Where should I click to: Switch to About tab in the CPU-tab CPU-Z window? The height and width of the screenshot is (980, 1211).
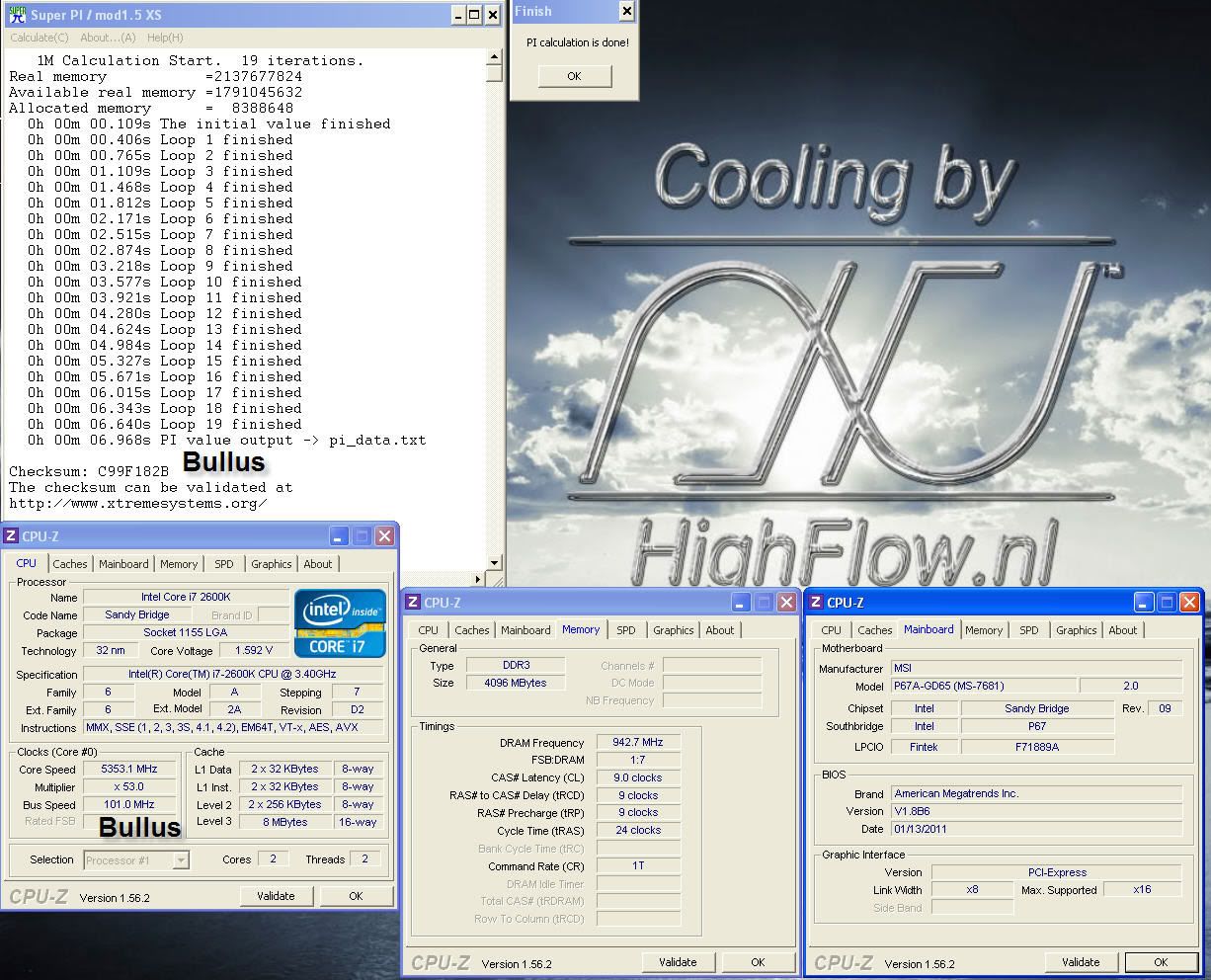[x=318, y=564]
